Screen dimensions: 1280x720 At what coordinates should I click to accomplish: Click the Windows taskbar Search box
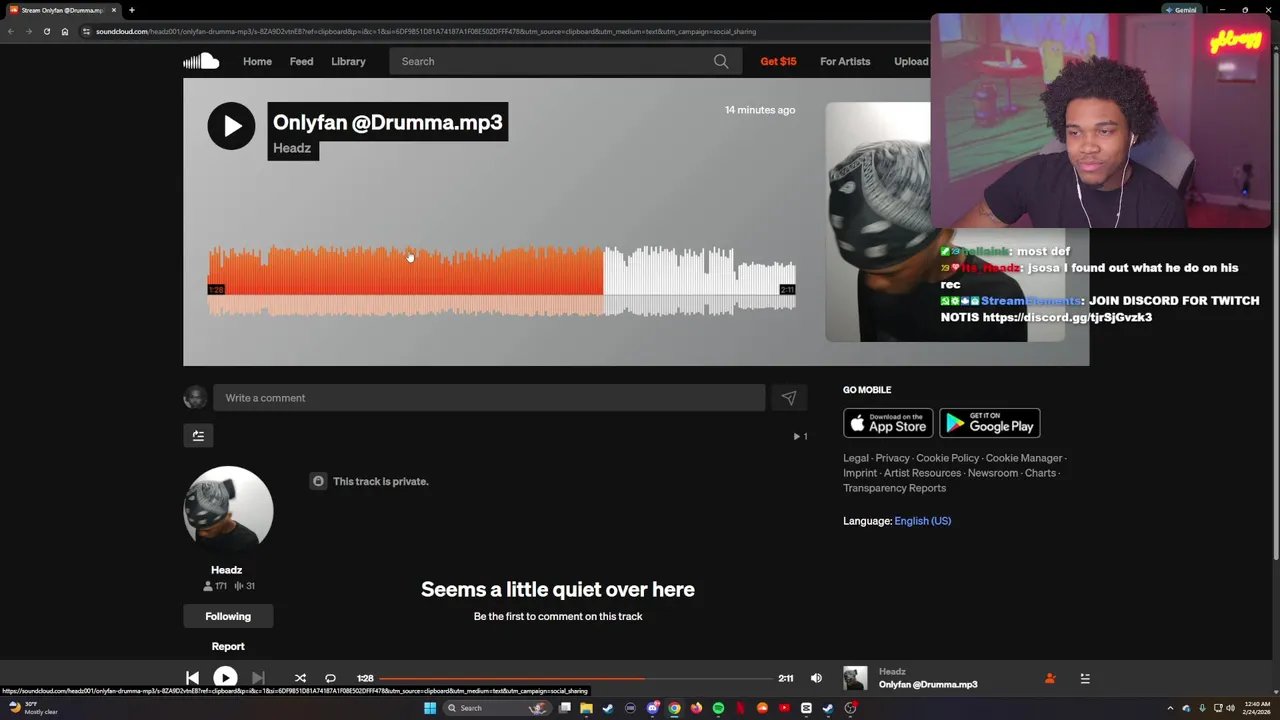coord(497,708)
